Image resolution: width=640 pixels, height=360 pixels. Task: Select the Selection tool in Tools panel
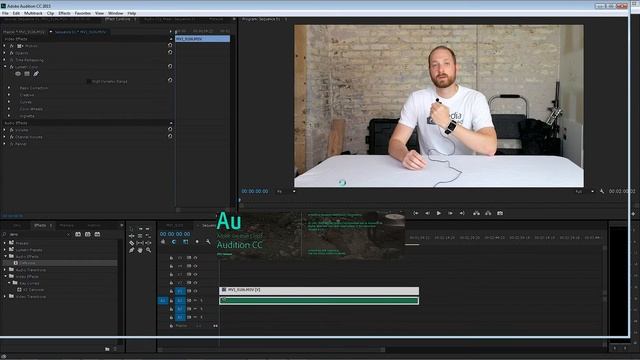(131, 229)
